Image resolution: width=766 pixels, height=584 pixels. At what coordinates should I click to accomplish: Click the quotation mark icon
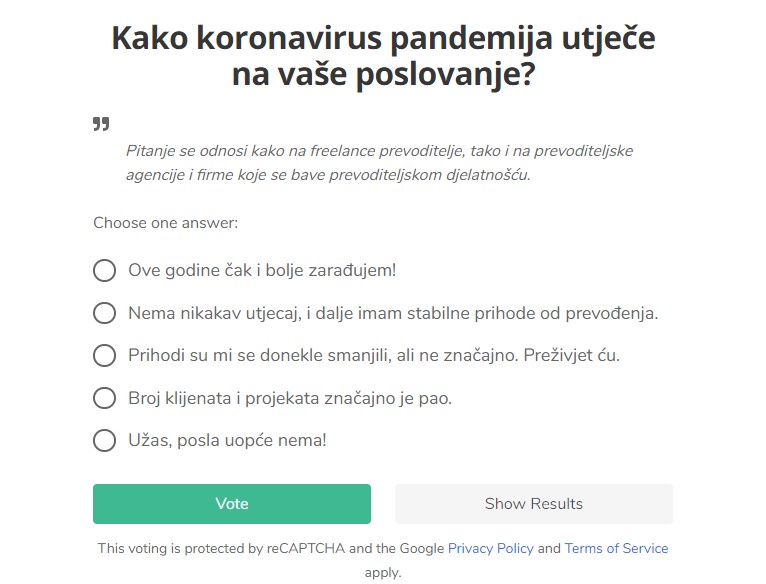[101, 124]
